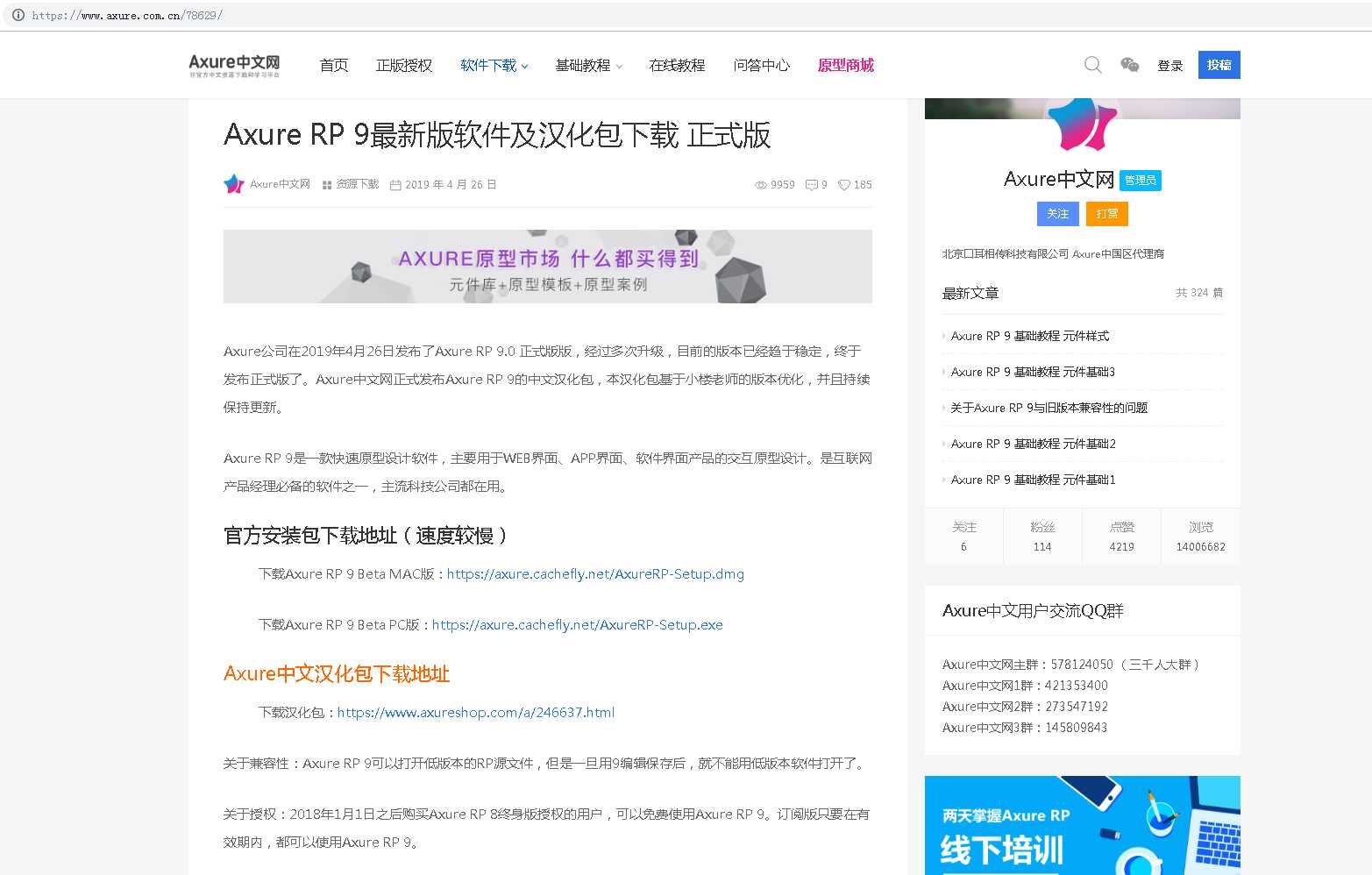Click the 登录 login link
Viewport: 1372px width, 875px height.
[x=1170, y=66]
